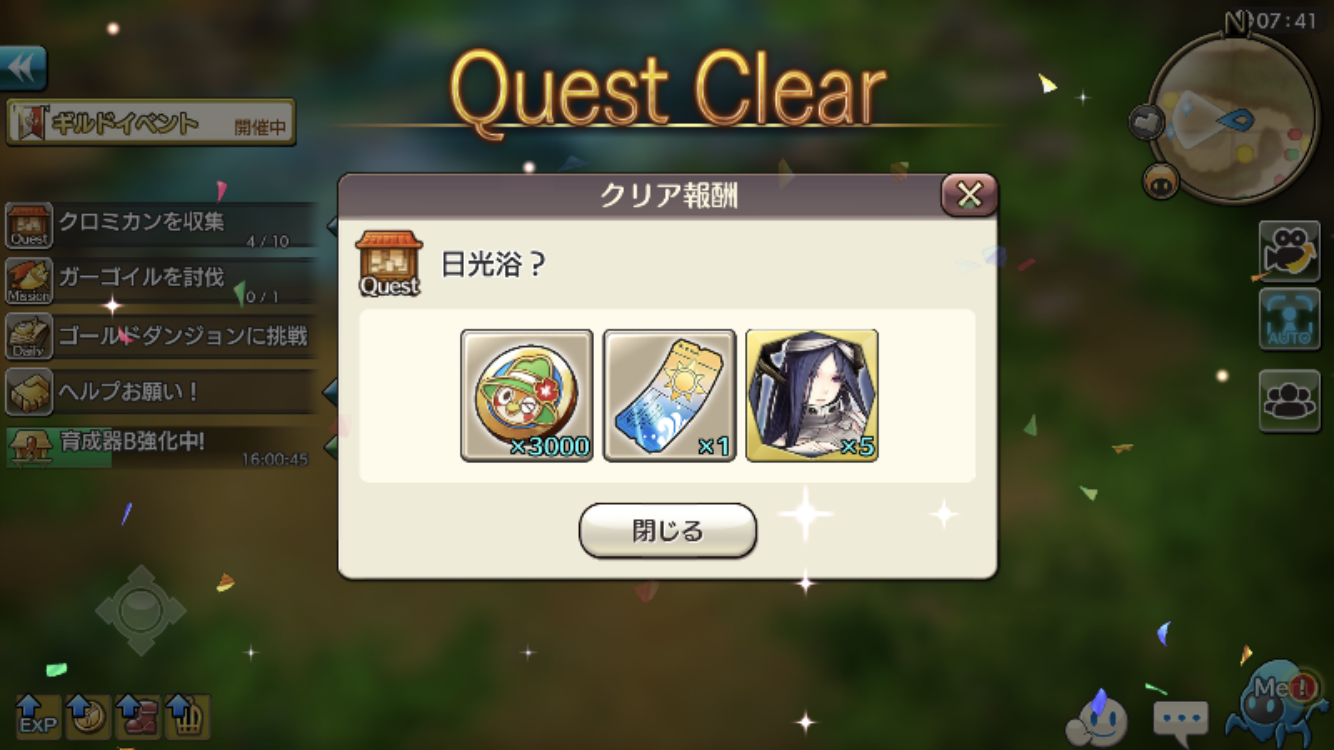This screenshot has height=750, width=1334.
Task: Open the ガーゴイルを討伐 mission entry
Action: click(162, 281)
